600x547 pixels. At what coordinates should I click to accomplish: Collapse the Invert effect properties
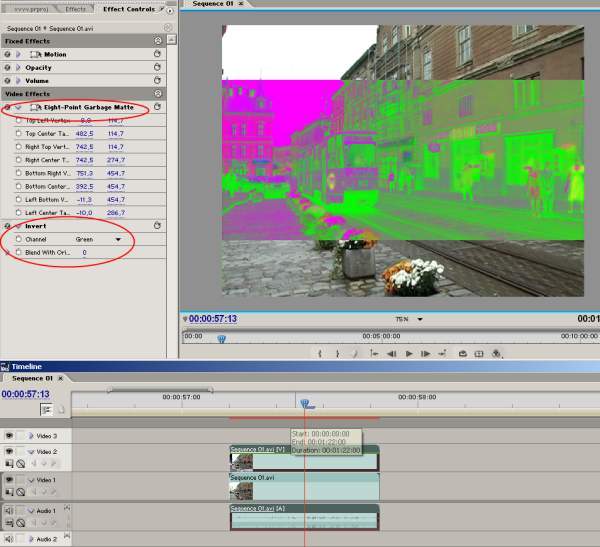18,226
